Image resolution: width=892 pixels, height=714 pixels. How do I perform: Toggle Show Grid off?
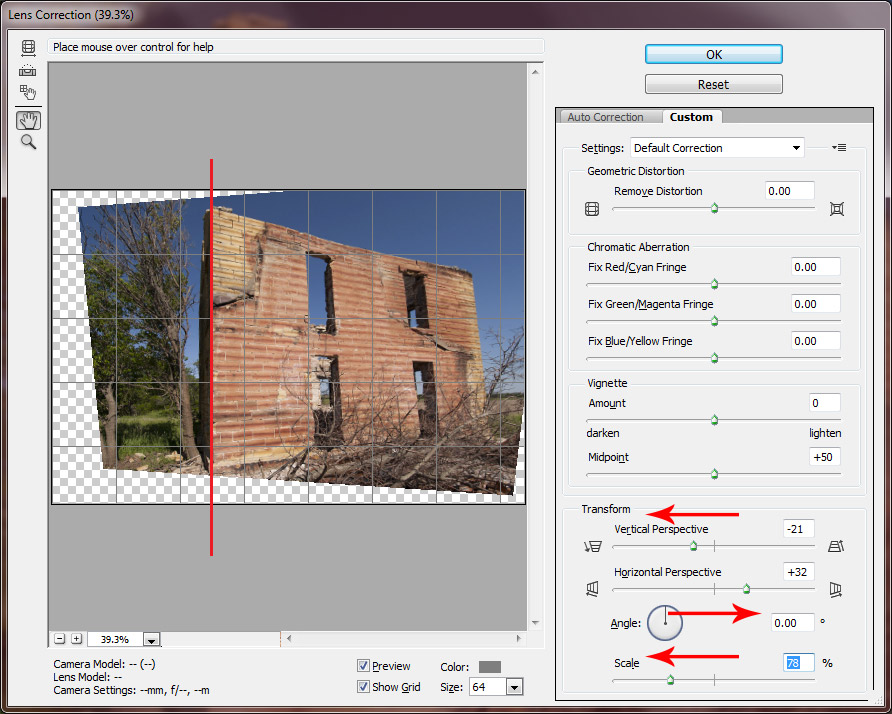click(363, 687)
